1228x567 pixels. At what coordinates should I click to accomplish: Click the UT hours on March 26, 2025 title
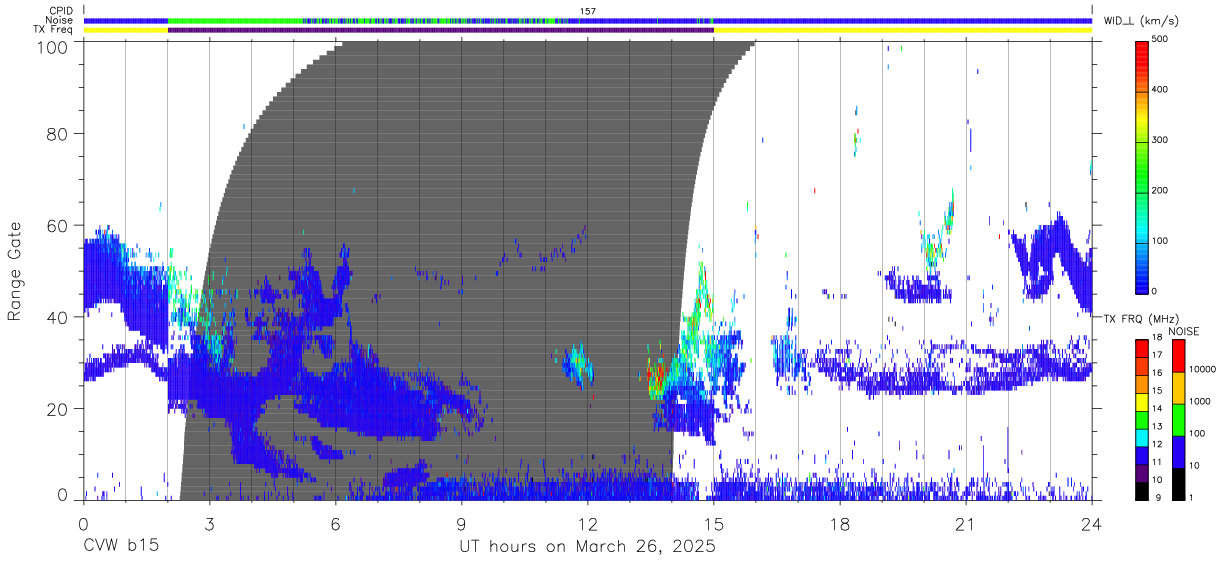point(587,547)
